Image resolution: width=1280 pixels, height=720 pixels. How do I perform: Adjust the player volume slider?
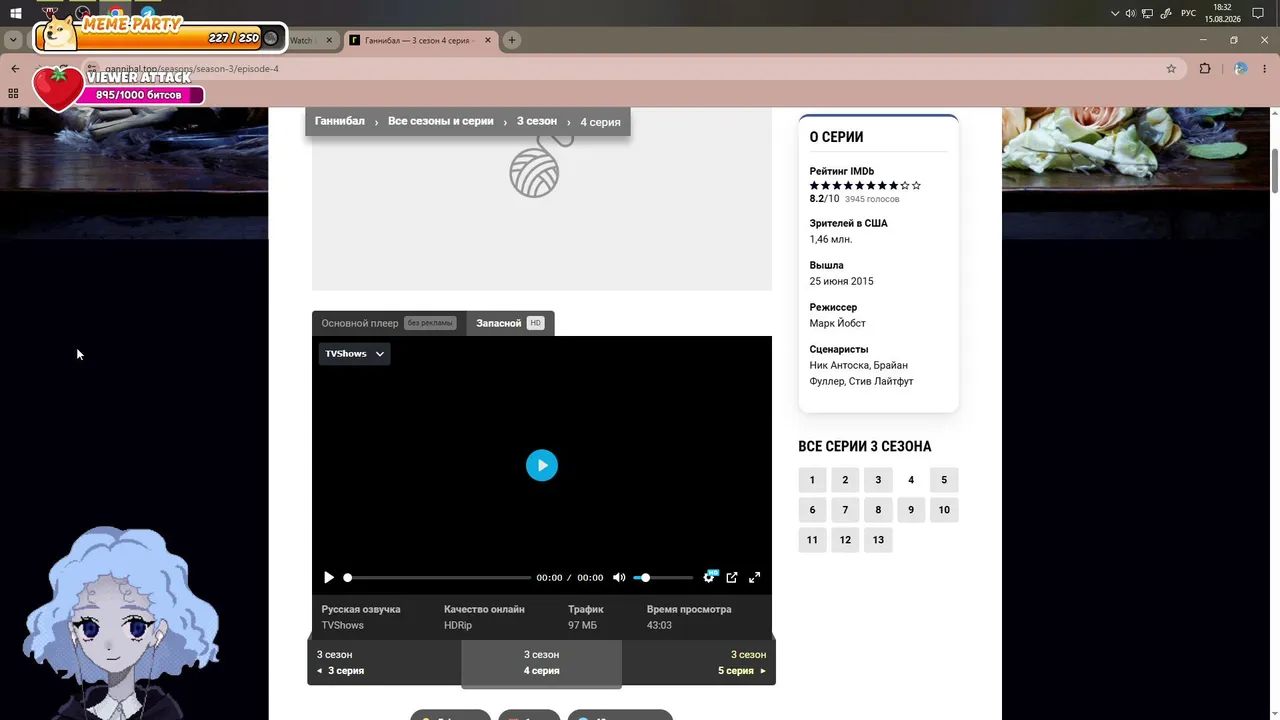pos(663,577)
